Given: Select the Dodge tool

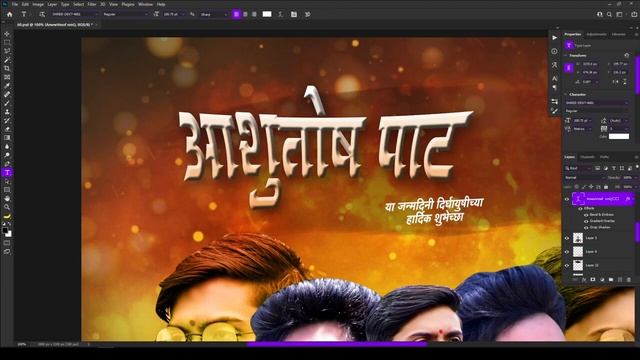Looking at the screenshot, I should (x=7, y=155).
